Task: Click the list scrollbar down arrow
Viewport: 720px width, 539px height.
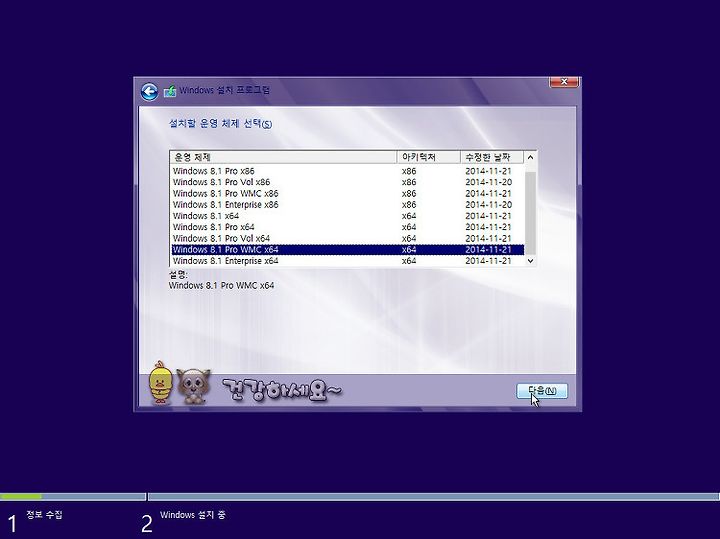Action: coord(530,261)
